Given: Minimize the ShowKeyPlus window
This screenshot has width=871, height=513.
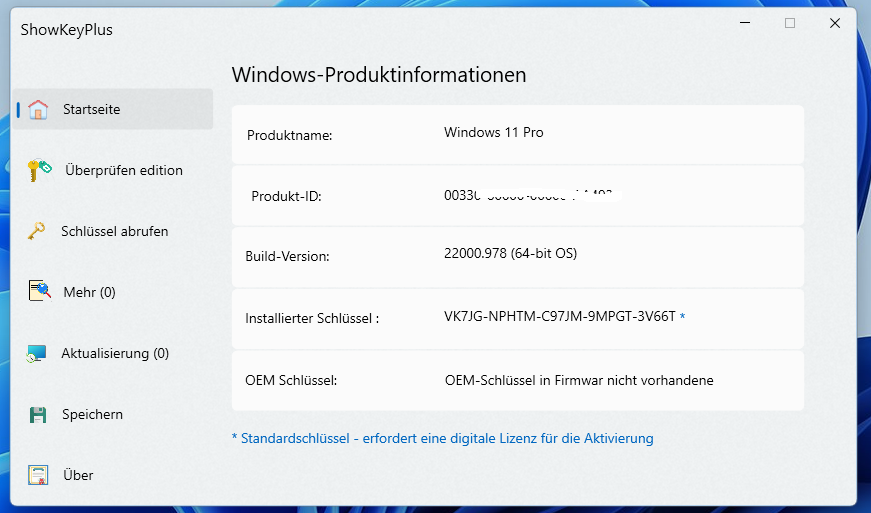Looking at the screenshot, I should [745, 23].
